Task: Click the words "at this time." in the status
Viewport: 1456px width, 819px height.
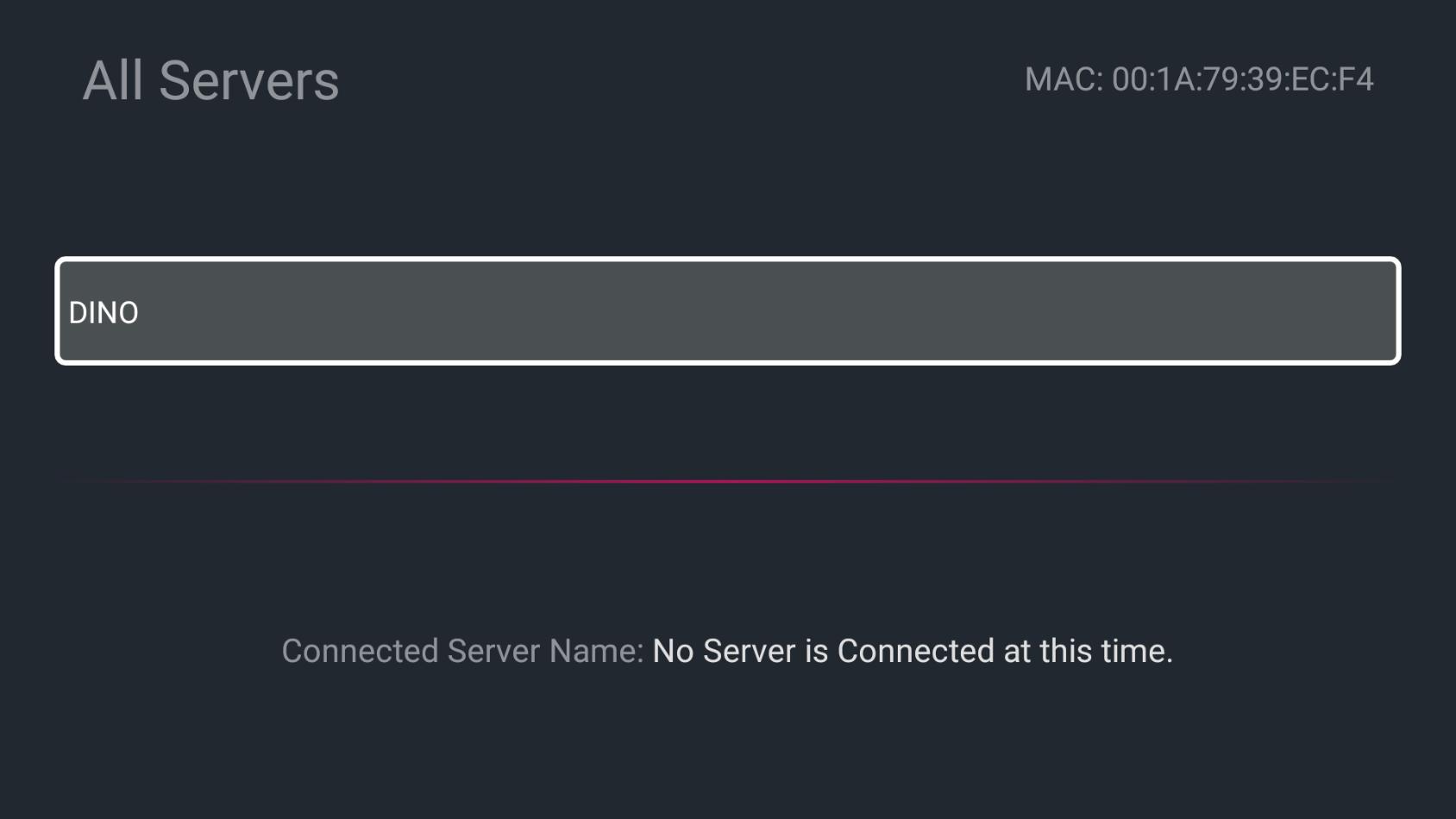Action: (x=1089, y=651)
